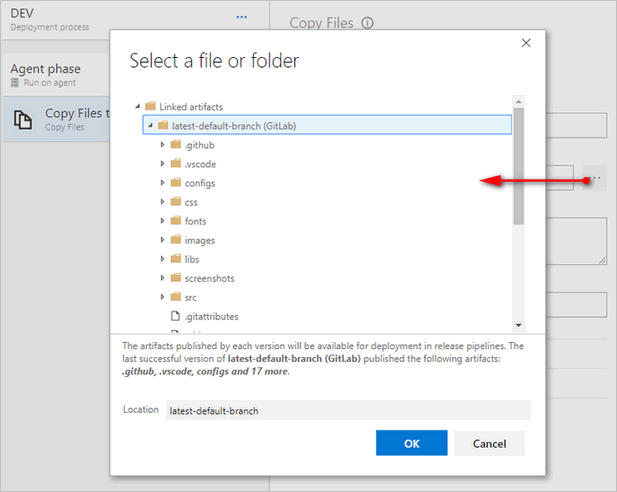The width and height of the screenshot is (617, 492).
Task: Select the css folder
Action: [x=191, y=202]
